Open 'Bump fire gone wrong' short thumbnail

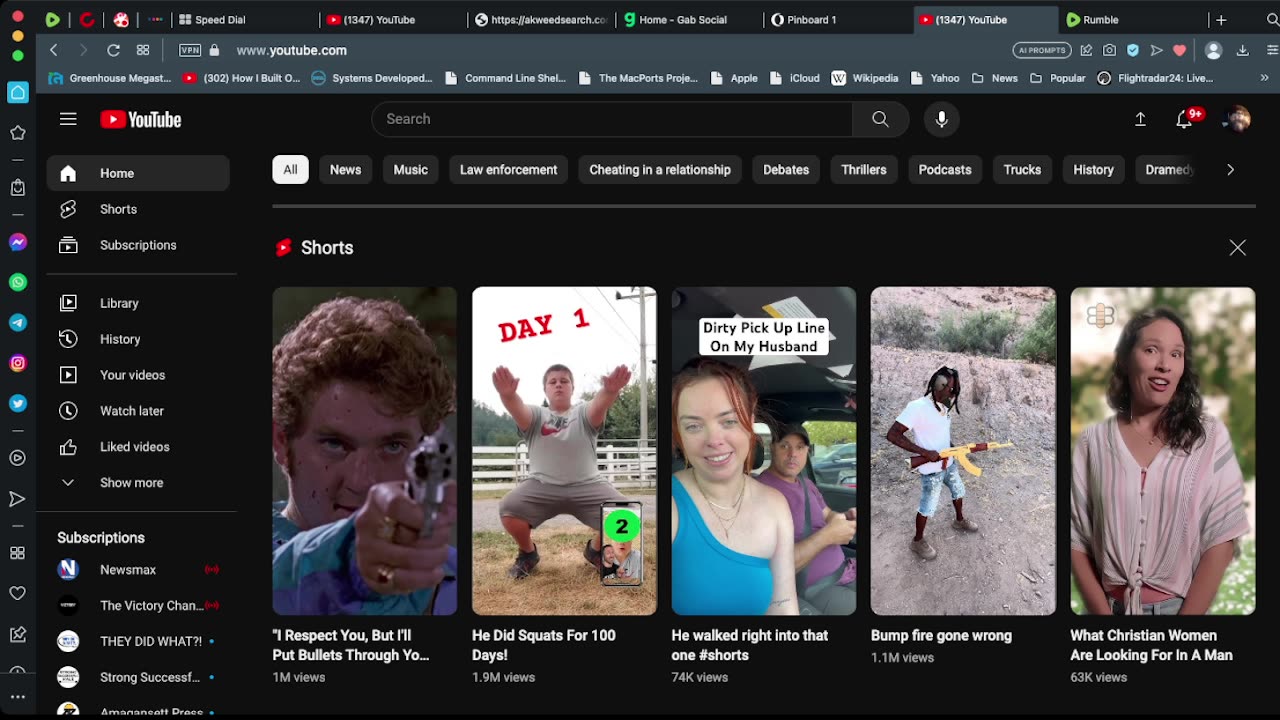point(963,451)
